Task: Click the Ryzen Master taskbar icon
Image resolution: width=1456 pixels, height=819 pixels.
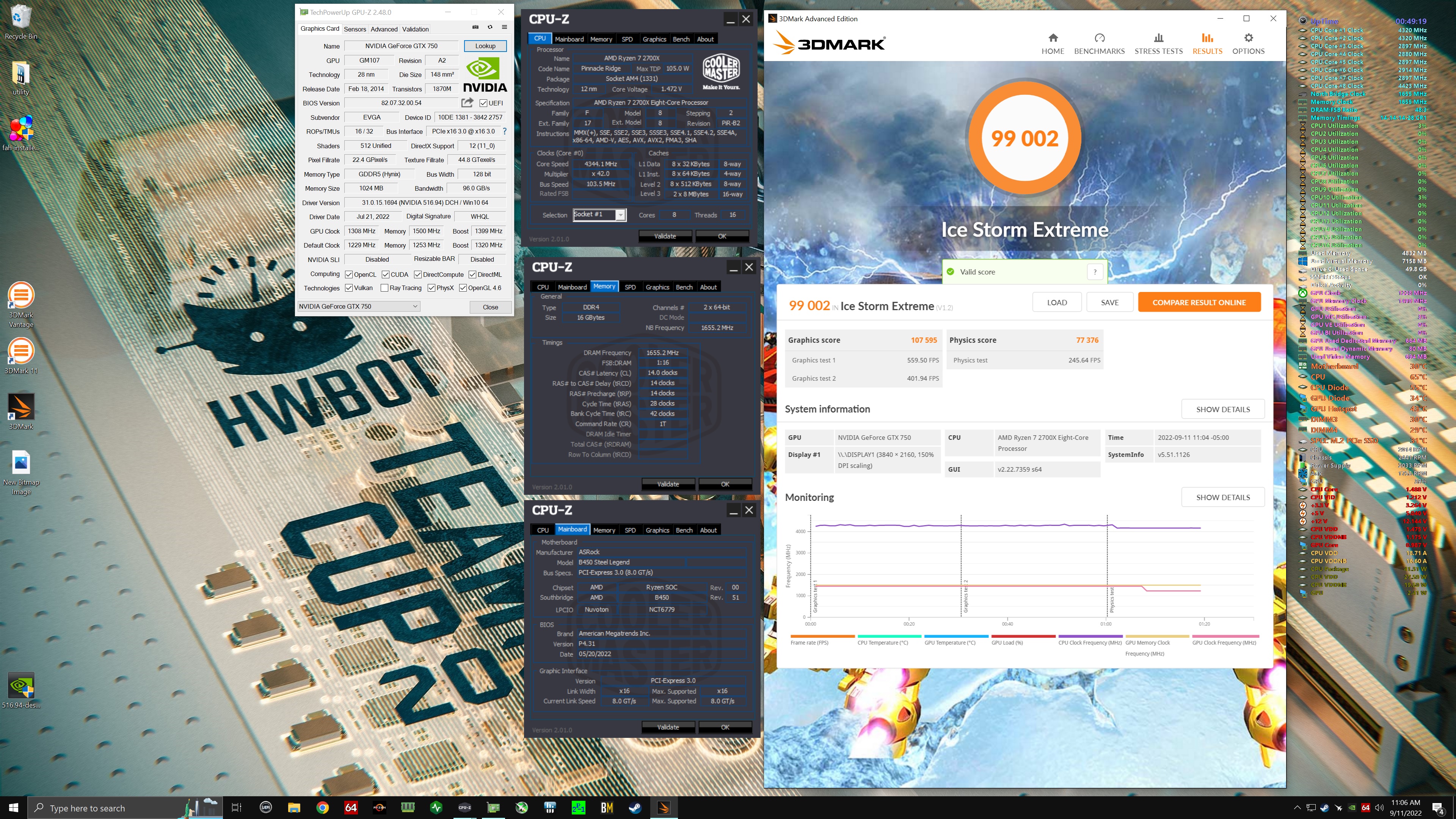Action: 379,808
